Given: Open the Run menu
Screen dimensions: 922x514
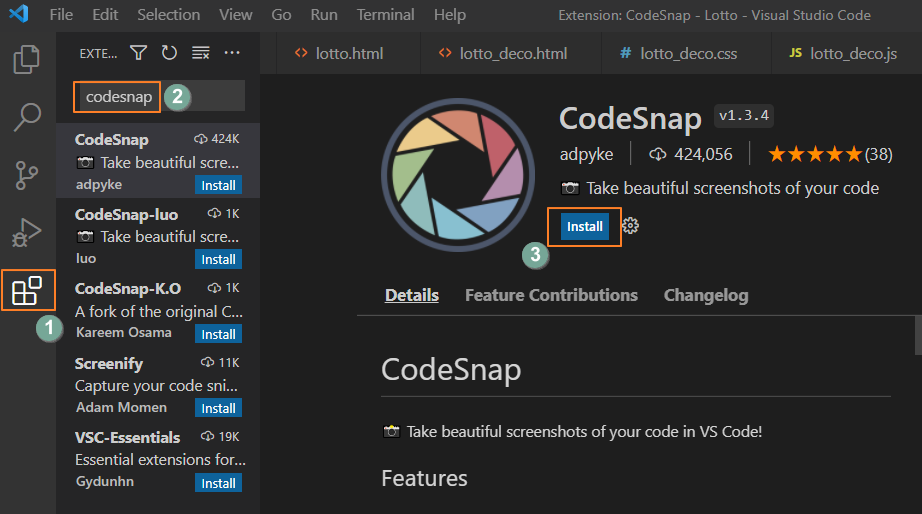Looking at the screenshot, I should click(324, 15).
